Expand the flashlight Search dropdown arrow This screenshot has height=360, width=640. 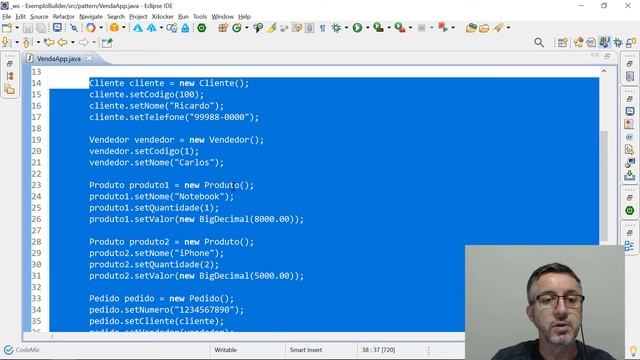pos(508,28)
